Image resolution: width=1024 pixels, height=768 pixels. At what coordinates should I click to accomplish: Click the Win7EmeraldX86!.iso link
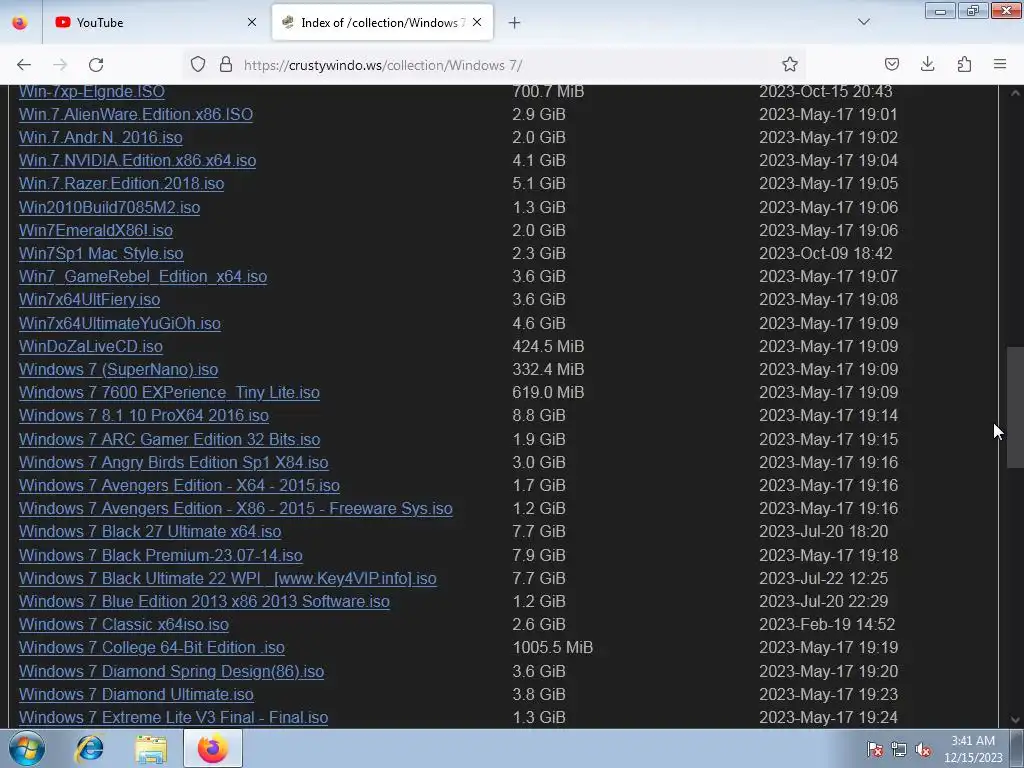(x=95, y=231)
